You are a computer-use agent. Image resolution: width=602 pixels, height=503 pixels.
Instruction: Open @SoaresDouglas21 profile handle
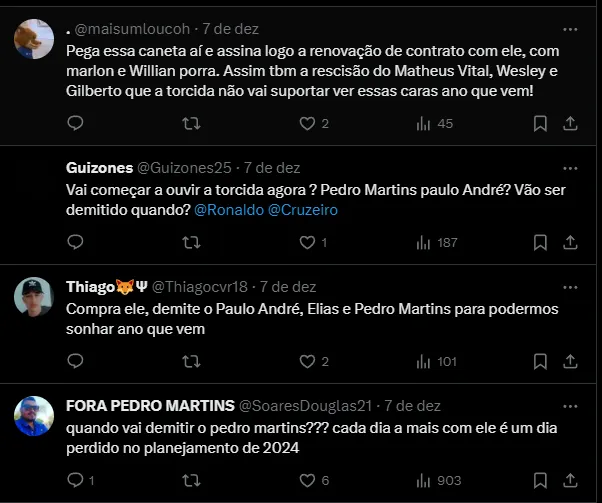303,405
